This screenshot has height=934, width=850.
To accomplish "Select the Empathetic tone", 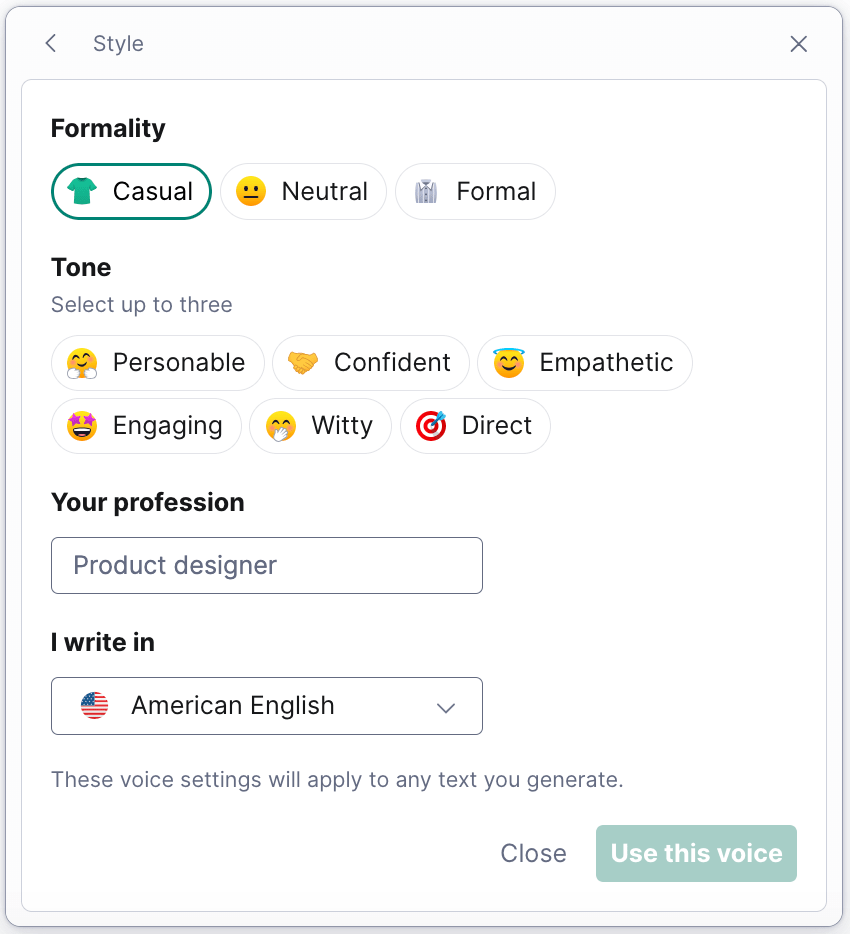I will (584, 362).
